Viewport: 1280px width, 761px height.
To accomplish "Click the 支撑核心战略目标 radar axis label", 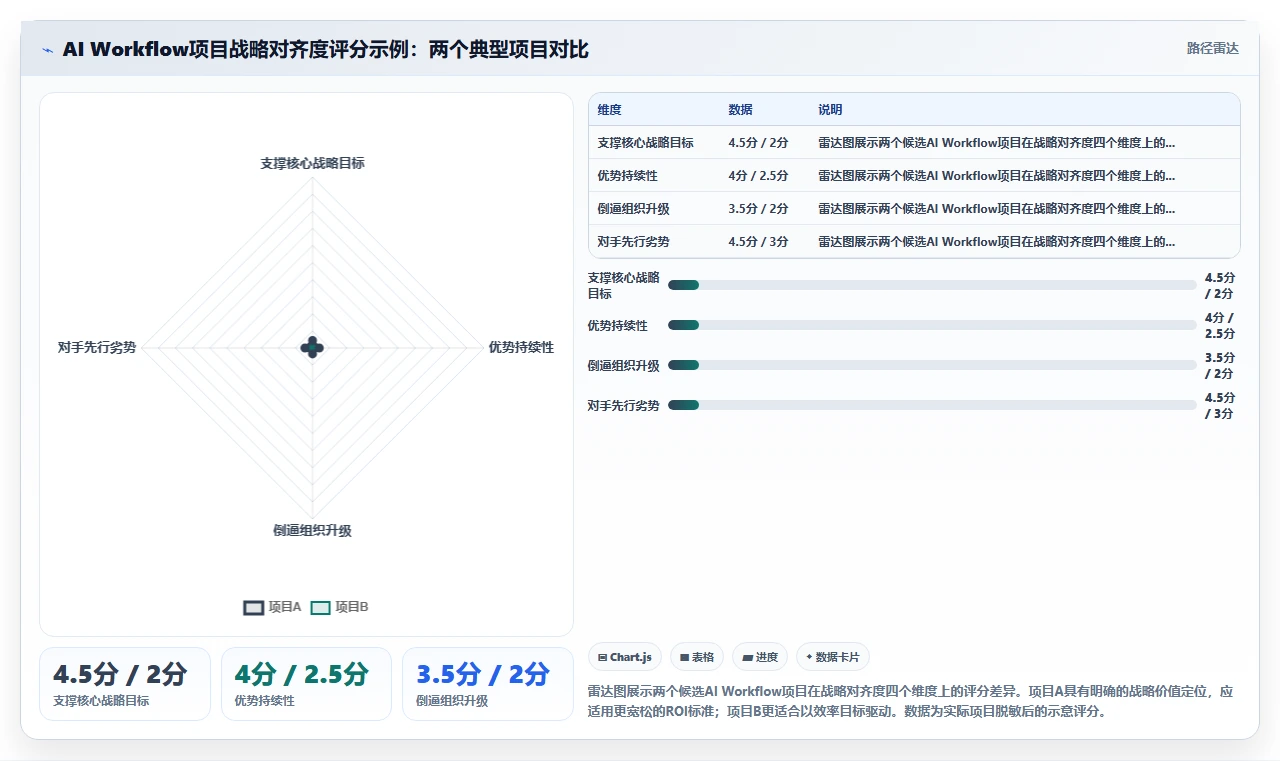I will [x=313, y=163].
